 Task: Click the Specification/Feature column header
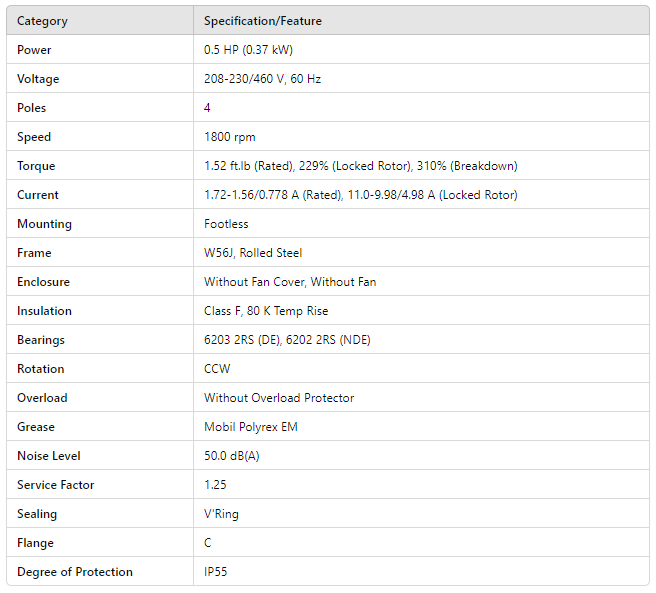(263, 21)
